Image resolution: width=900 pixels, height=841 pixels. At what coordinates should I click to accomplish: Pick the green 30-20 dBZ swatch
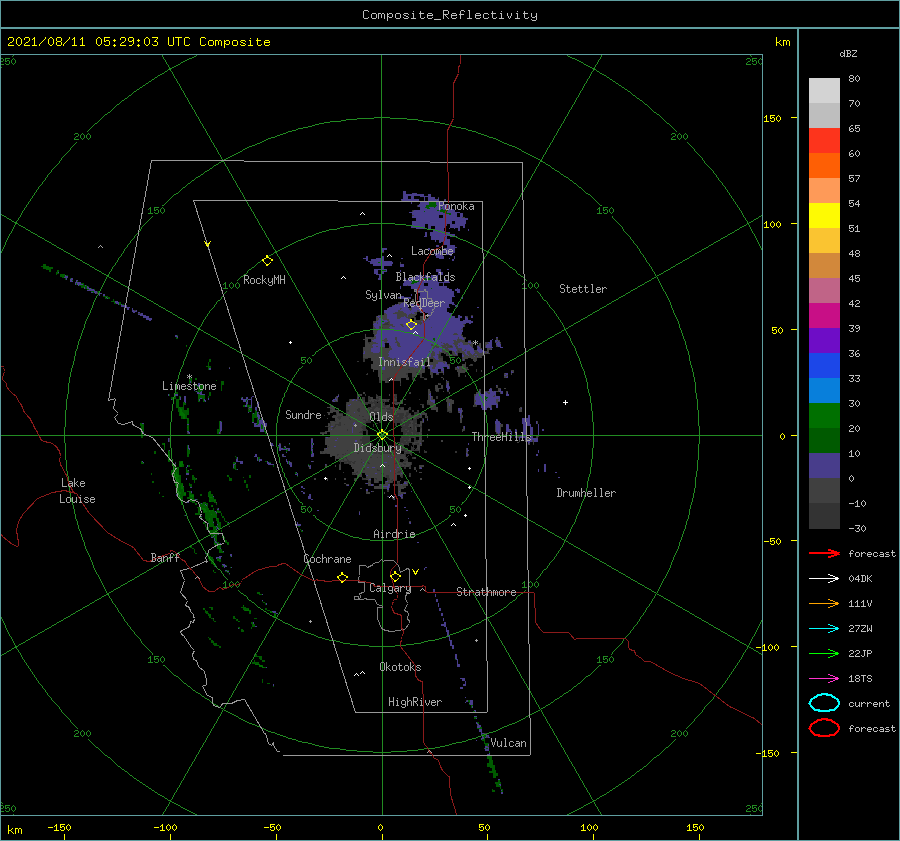click(824, 416)
